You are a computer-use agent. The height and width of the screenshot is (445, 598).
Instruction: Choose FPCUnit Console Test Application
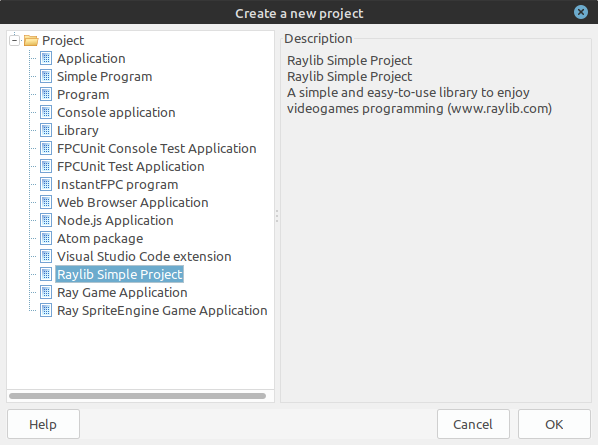(156, 148)
